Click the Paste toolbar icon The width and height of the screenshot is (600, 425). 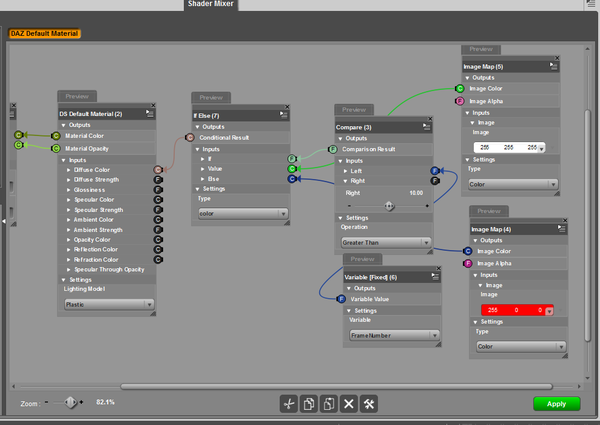[329, 404]
